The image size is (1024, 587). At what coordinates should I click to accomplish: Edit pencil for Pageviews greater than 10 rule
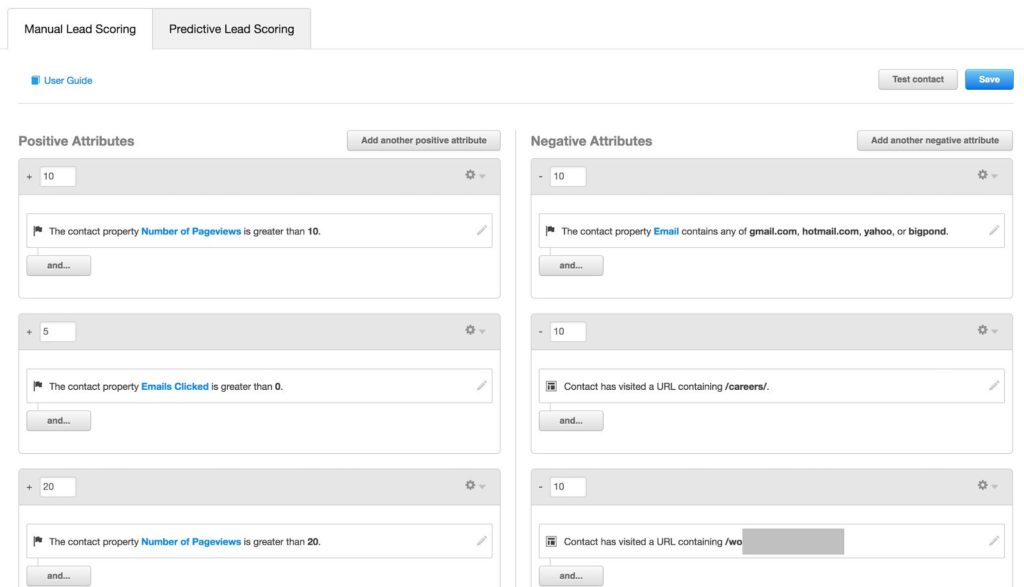click(x=481, y=230)
